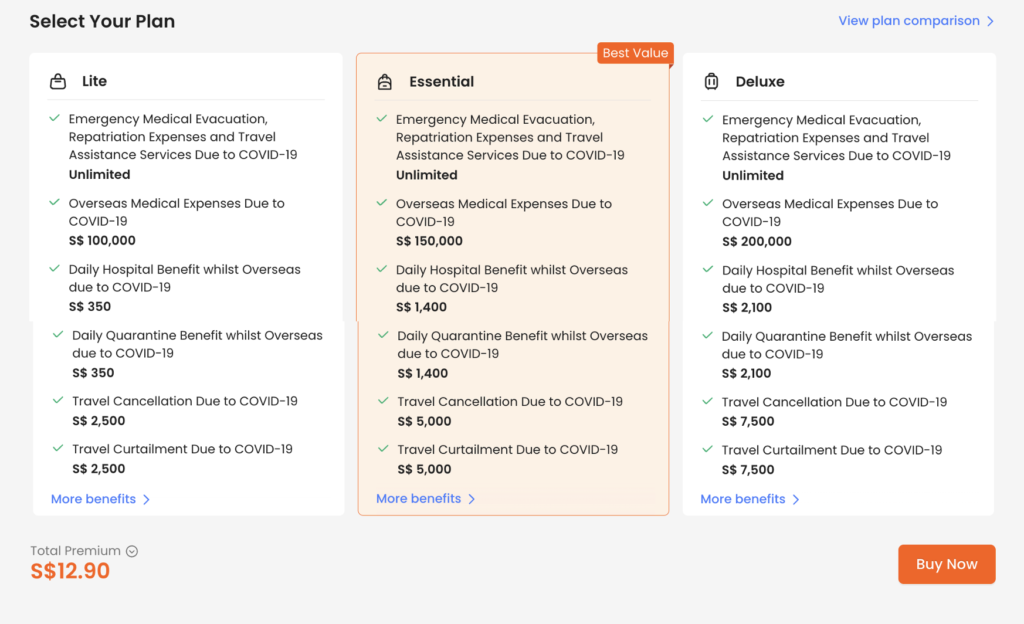Click the Lite Travel Cancellation checkmark
Image resolution: width=1024 pixels, height=624 pixels.
pyautogui.click(x=57, y=400)
